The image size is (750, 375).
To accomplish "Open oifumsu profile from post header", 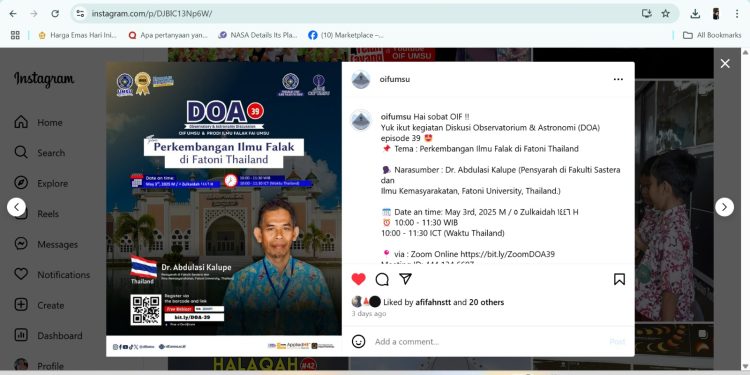I will point(395,79).
